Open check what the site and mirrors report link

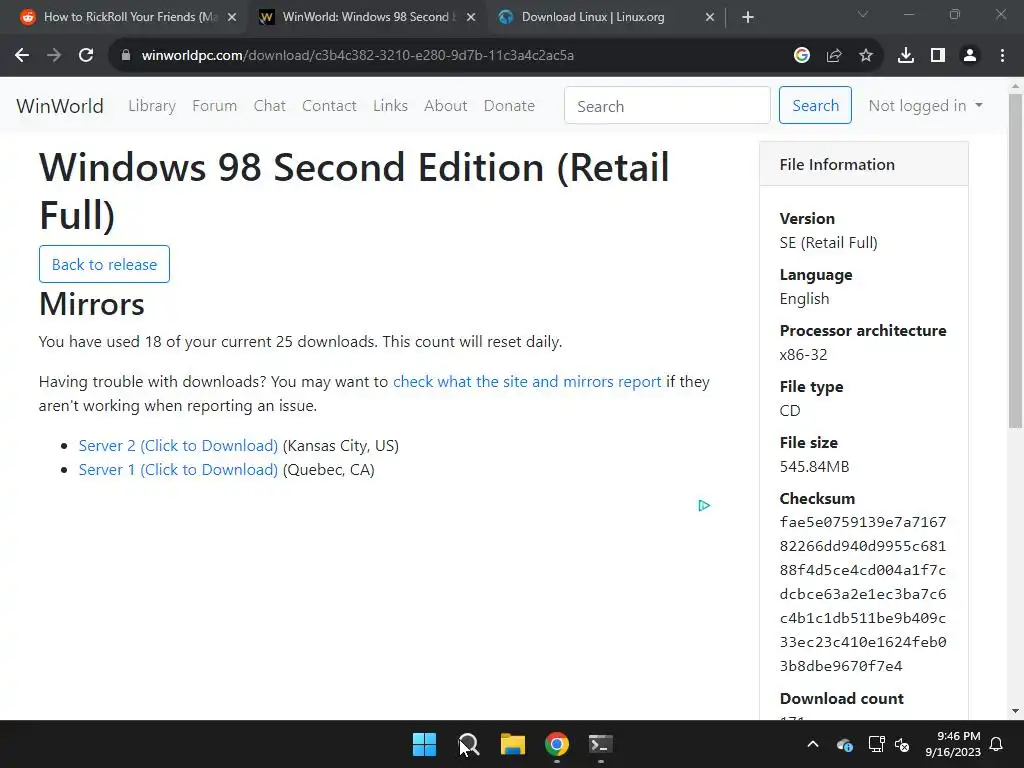(x=527, y=381)
